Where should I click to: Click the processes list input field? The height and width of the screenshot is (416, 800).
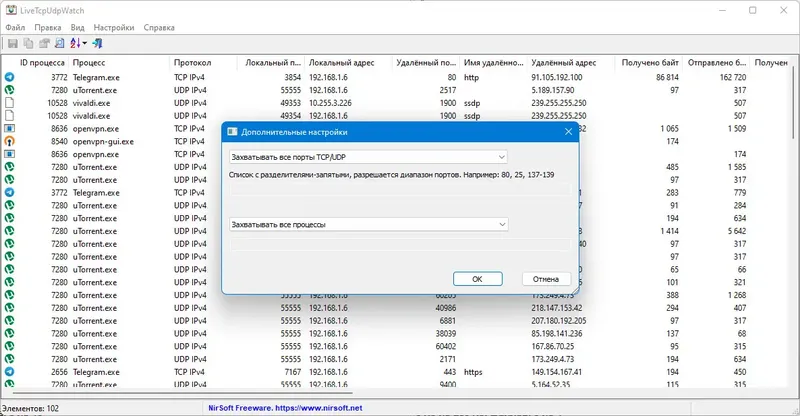point(400,246)
